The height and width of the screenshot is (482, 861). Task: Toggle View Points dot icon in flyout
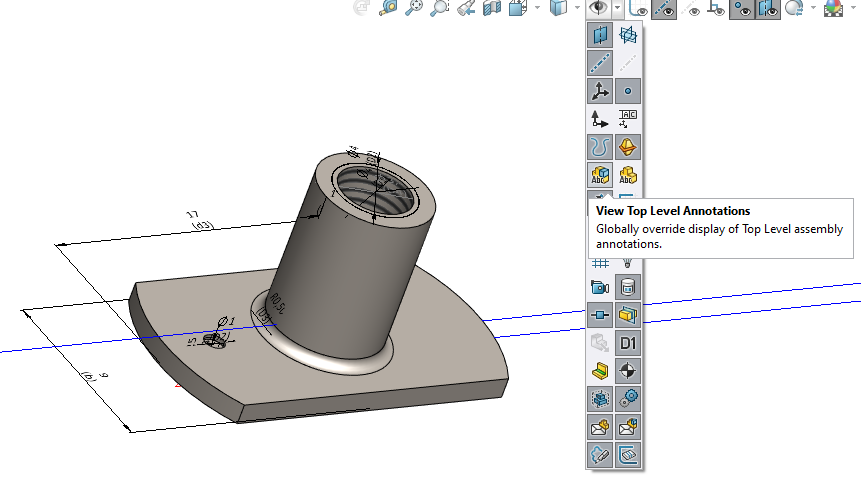coord(628,91)
